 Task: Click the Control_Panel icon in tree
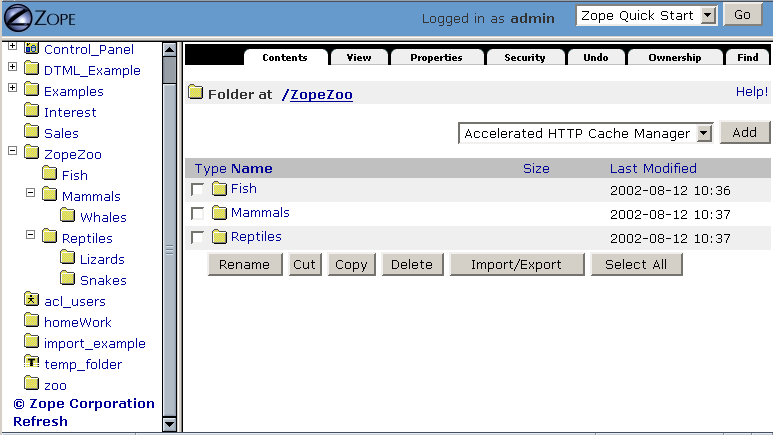(32, 48)
